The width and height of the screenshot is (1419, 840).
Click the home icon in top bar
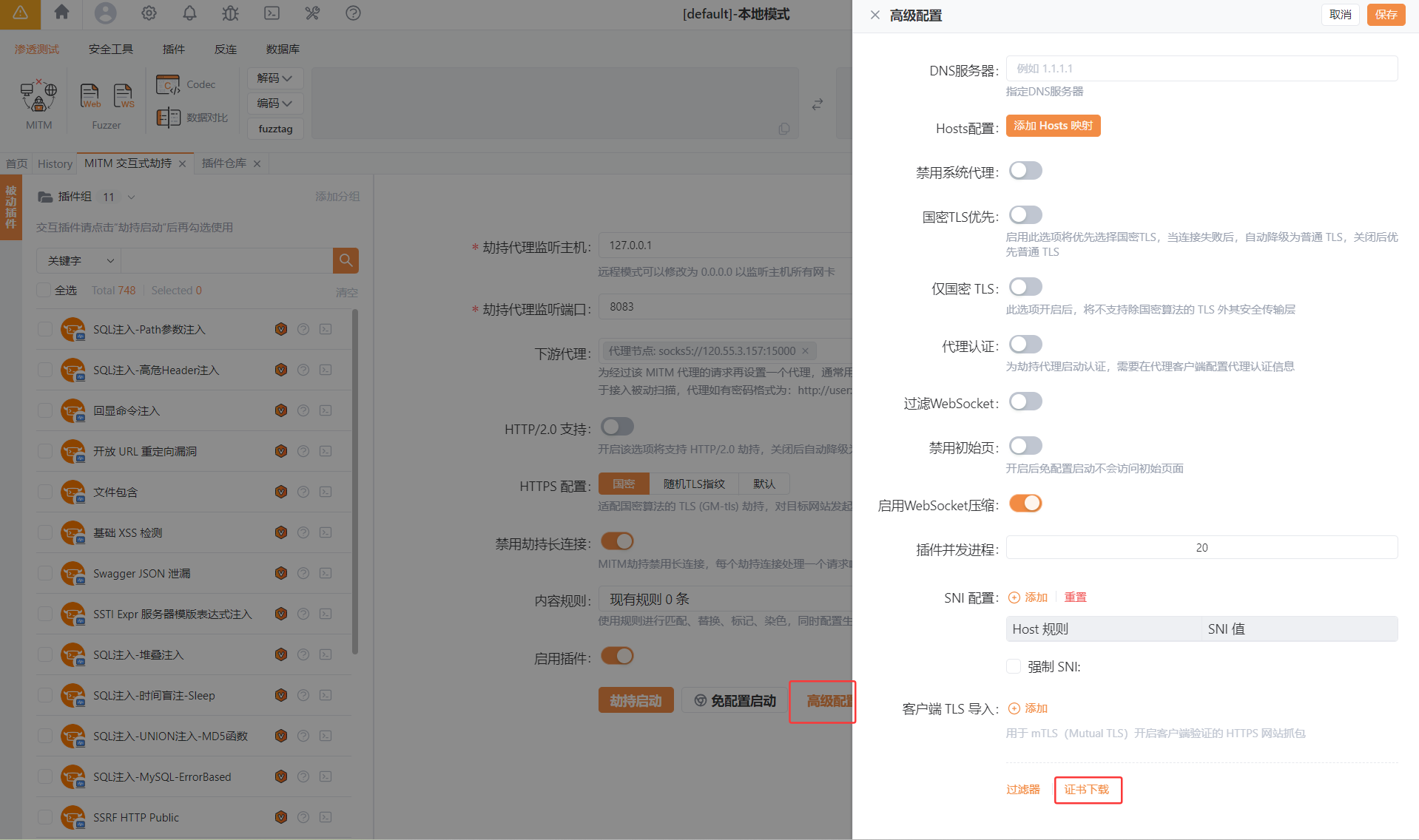62,13
